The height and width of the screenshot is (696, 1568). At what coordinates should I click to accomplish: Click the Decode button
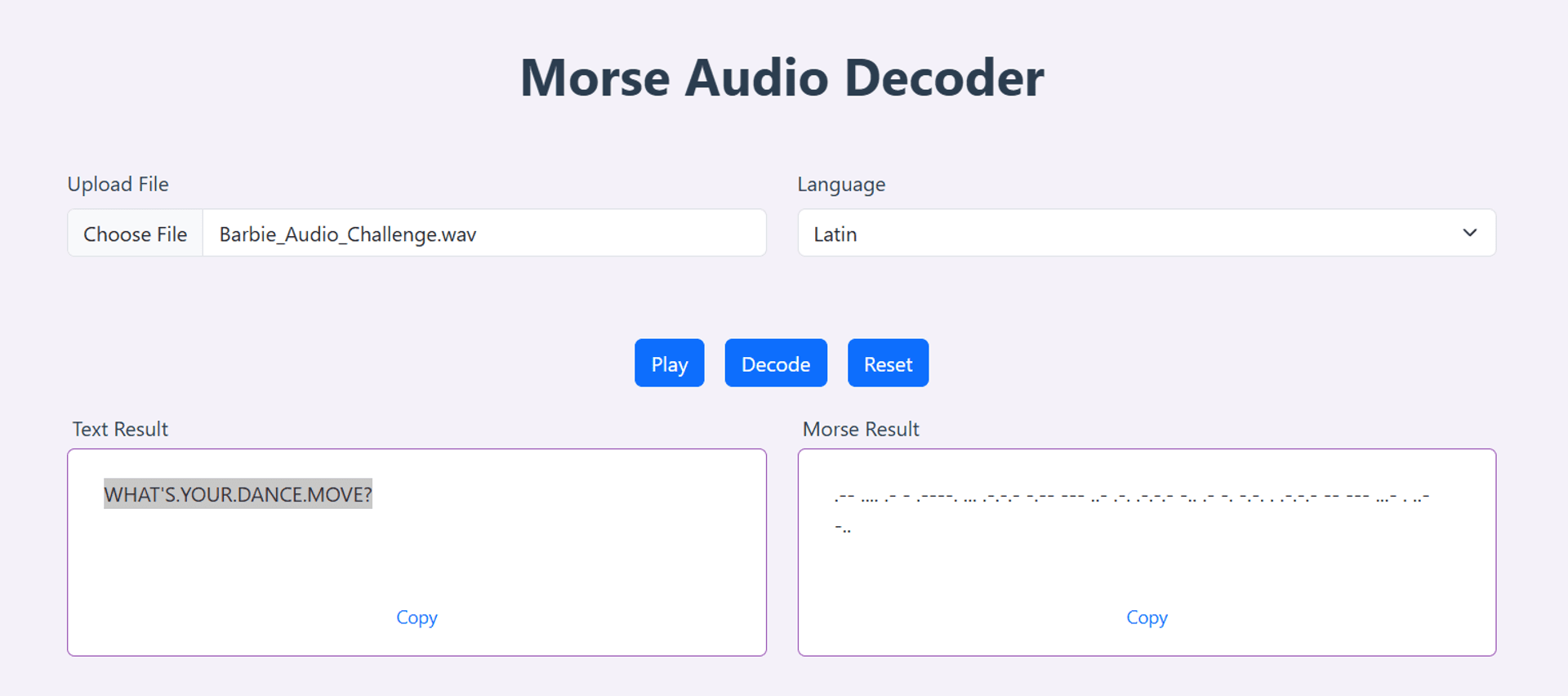(776, 364)
